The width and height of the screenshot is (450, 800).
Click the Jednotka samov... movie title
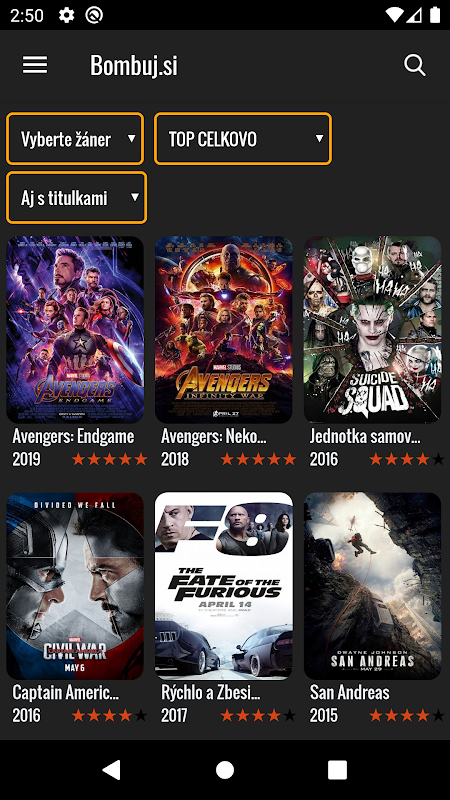click(365, 436)
